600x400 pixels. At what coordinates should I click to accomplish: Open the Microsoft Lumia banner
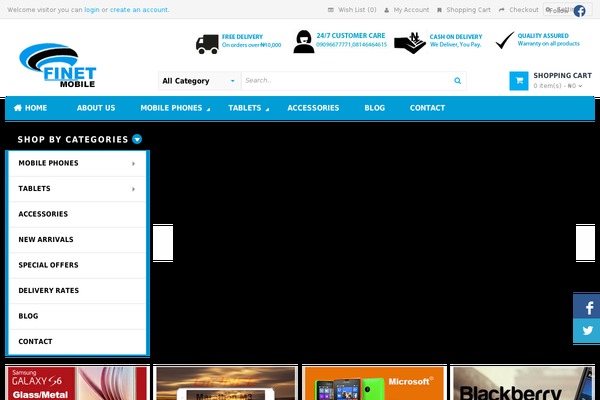tap(374, 383)
